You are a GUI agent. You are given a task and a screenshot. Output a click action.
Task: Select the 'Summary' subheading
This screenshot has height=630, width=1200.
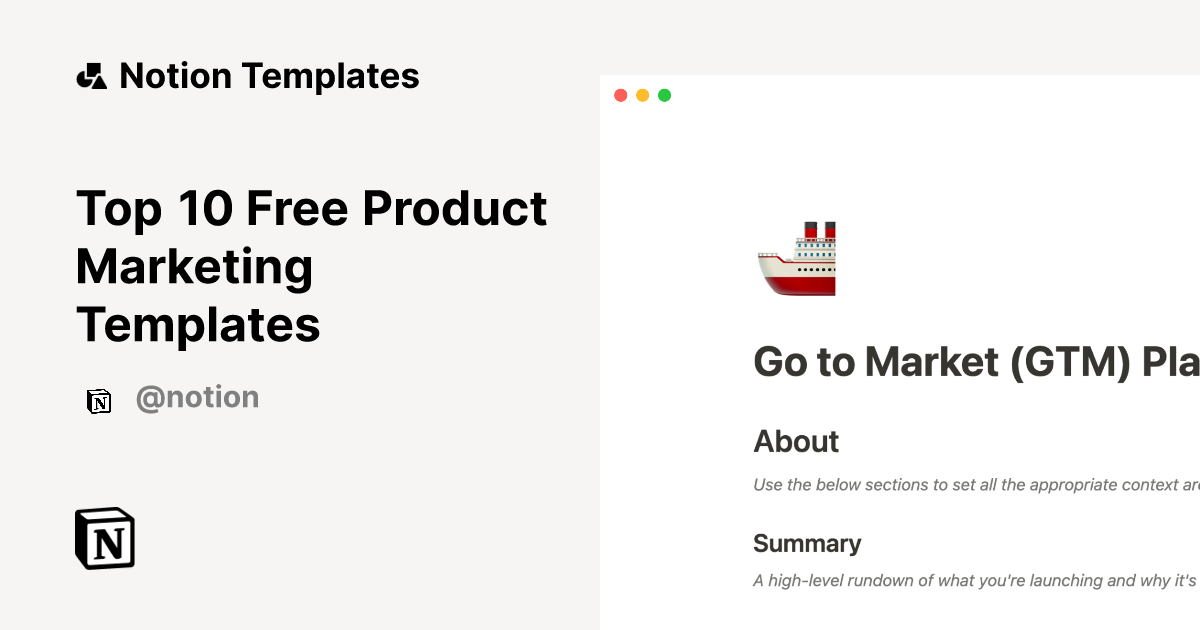[x=806, y=543]
